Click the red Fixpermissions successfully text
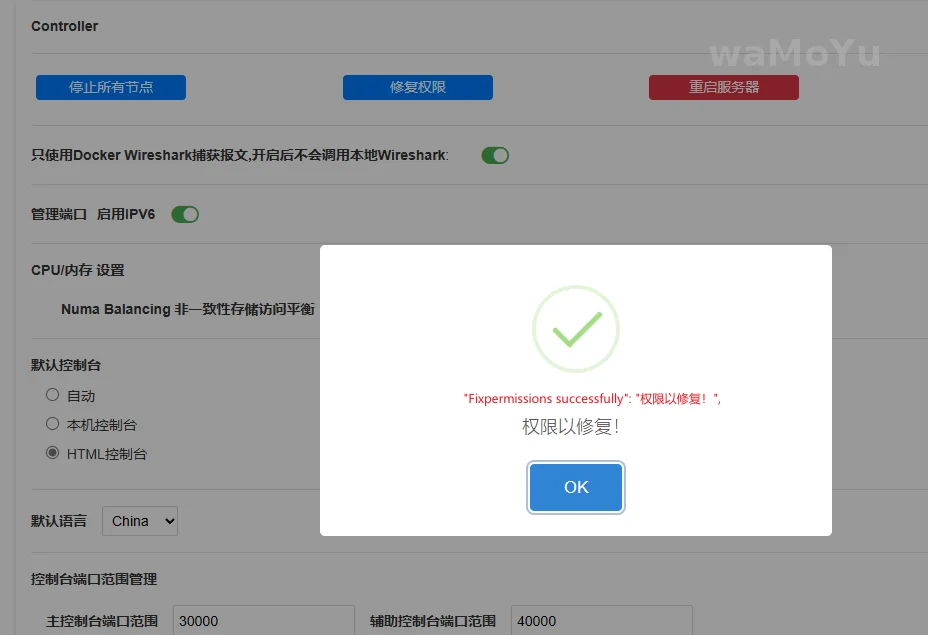Screen dimensions: 928x635 pyautogui.click(x=592, y=398)
